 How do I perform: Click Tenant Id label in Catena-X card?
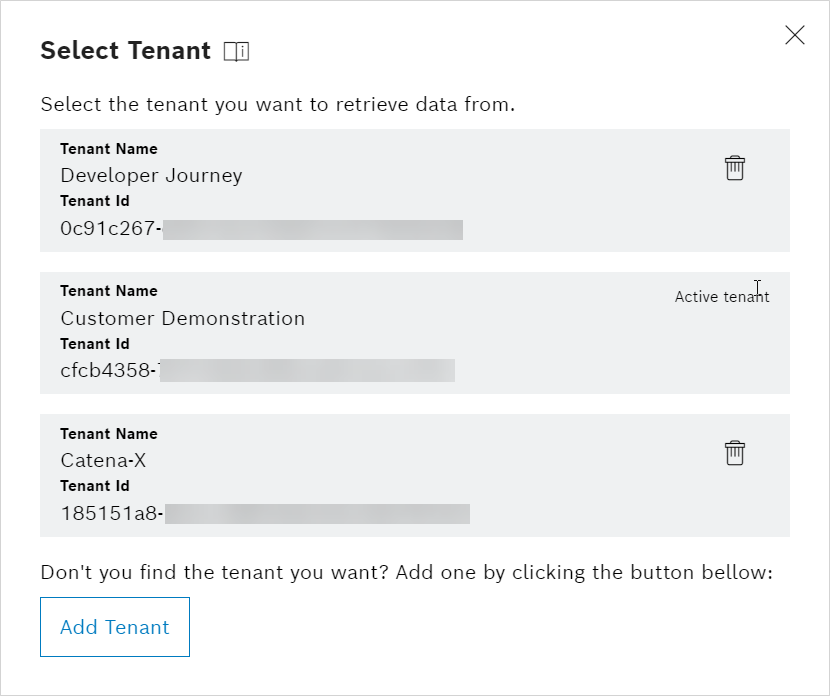coord(95,487)
